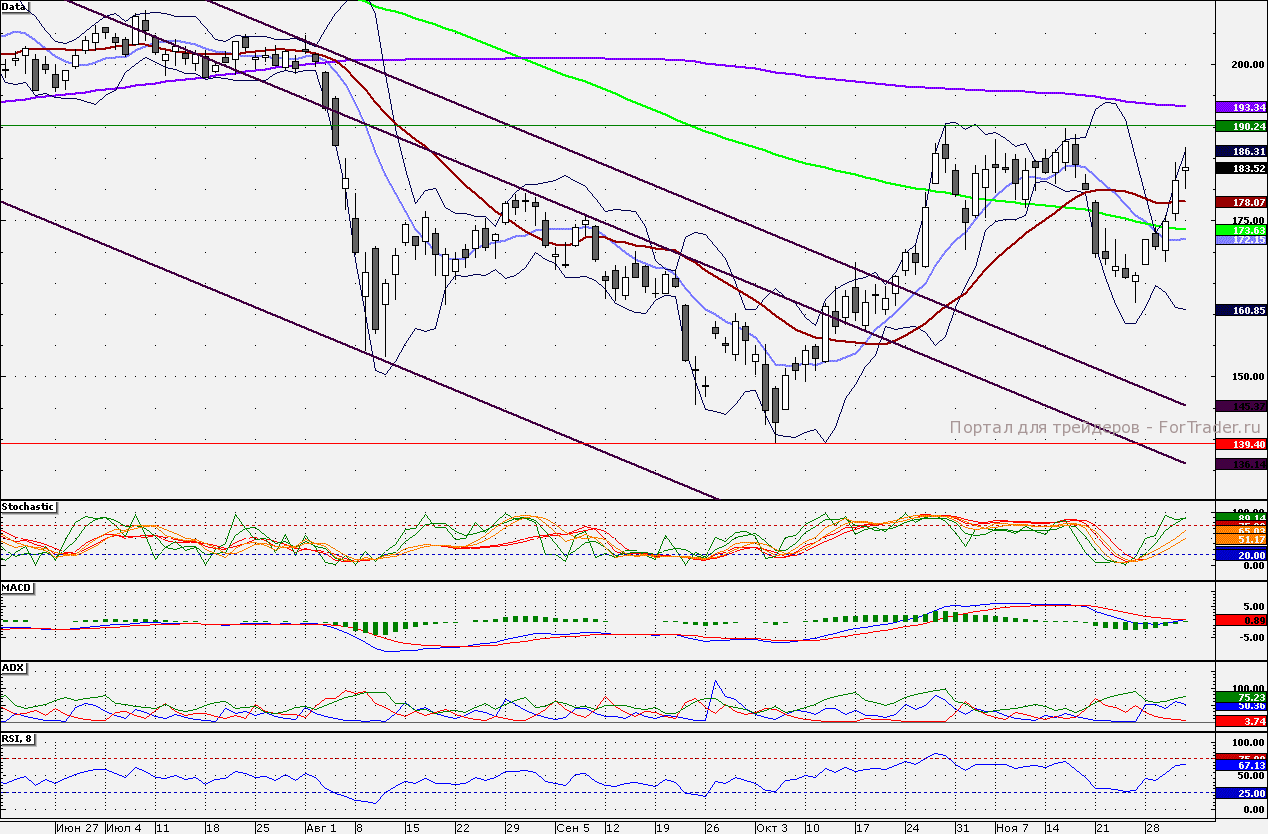Click the dark red 178.07 price tag
Image resolution: width=1268 pixels, height=834 pixels.
pos(1241,202)
